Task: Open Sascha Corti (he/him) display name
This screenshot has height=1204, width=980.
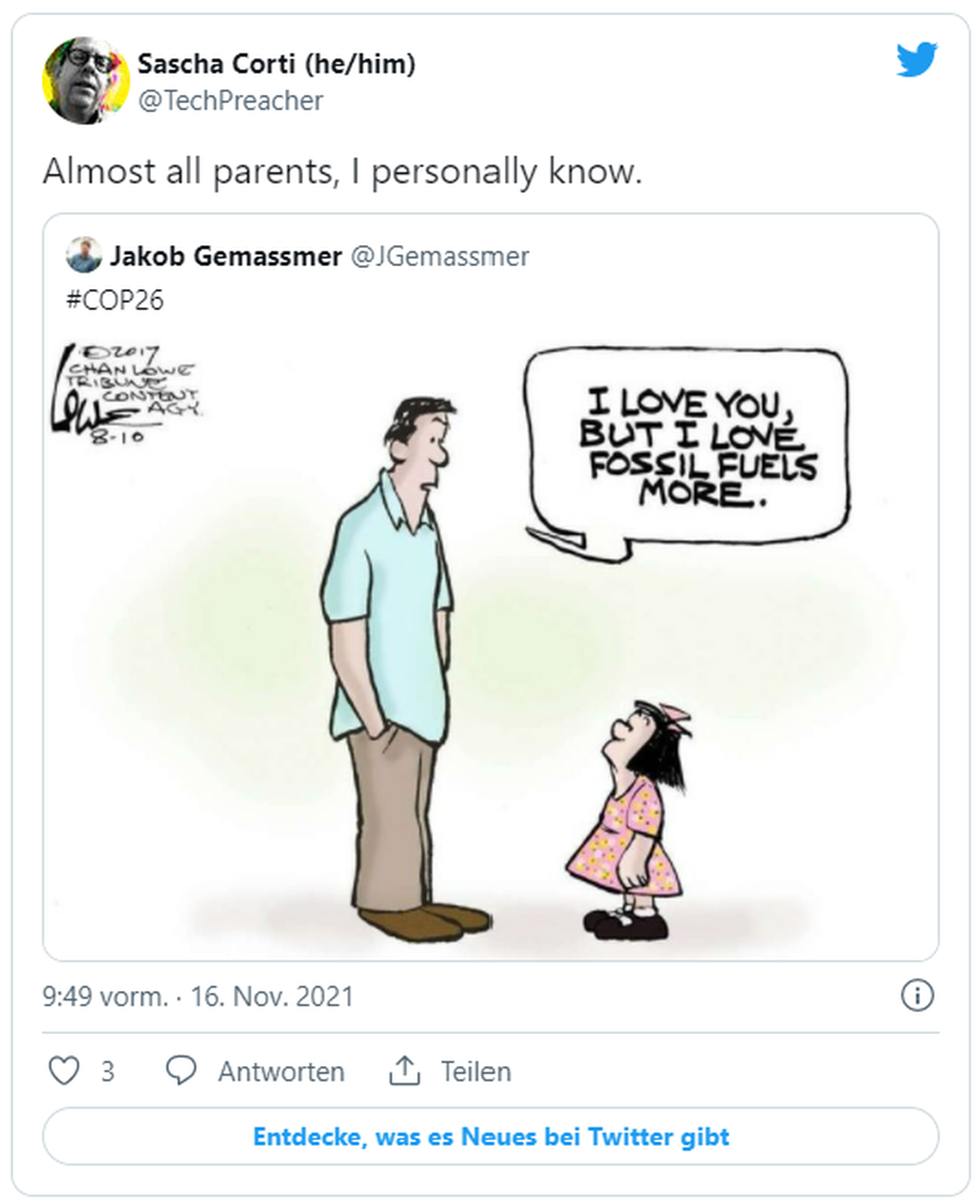Action: (x=276, y=63)
